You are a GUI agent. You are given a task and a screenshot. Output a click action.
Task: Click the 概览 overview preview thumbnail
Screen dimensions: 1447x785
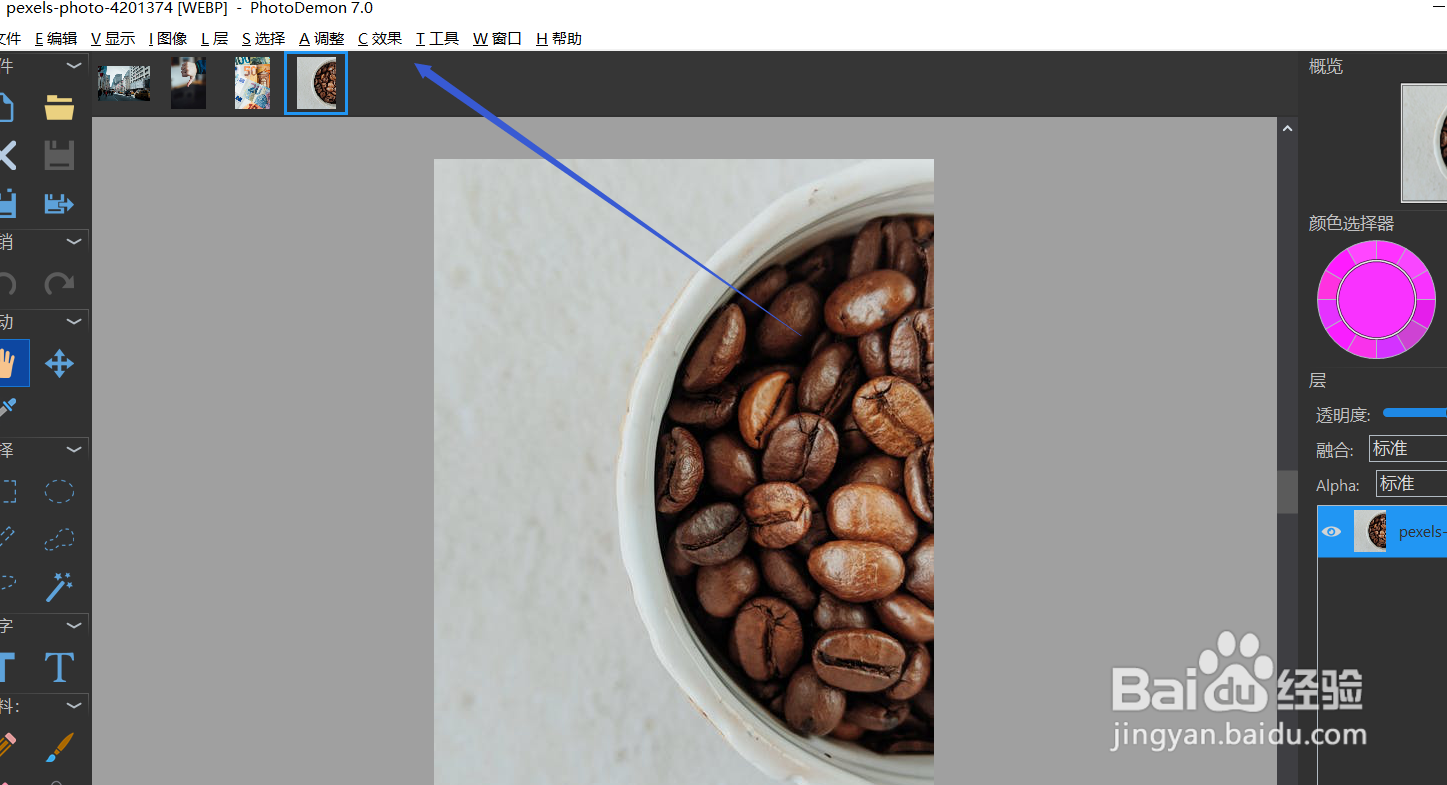tap(1424, 143)
